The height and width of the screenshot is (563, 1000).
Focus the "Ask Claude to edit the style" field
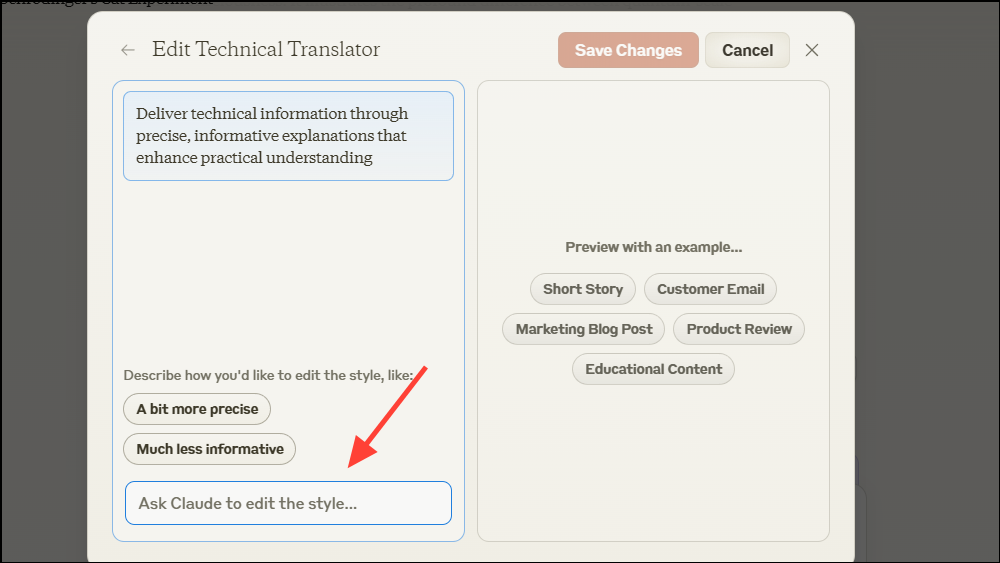(288, 503)
